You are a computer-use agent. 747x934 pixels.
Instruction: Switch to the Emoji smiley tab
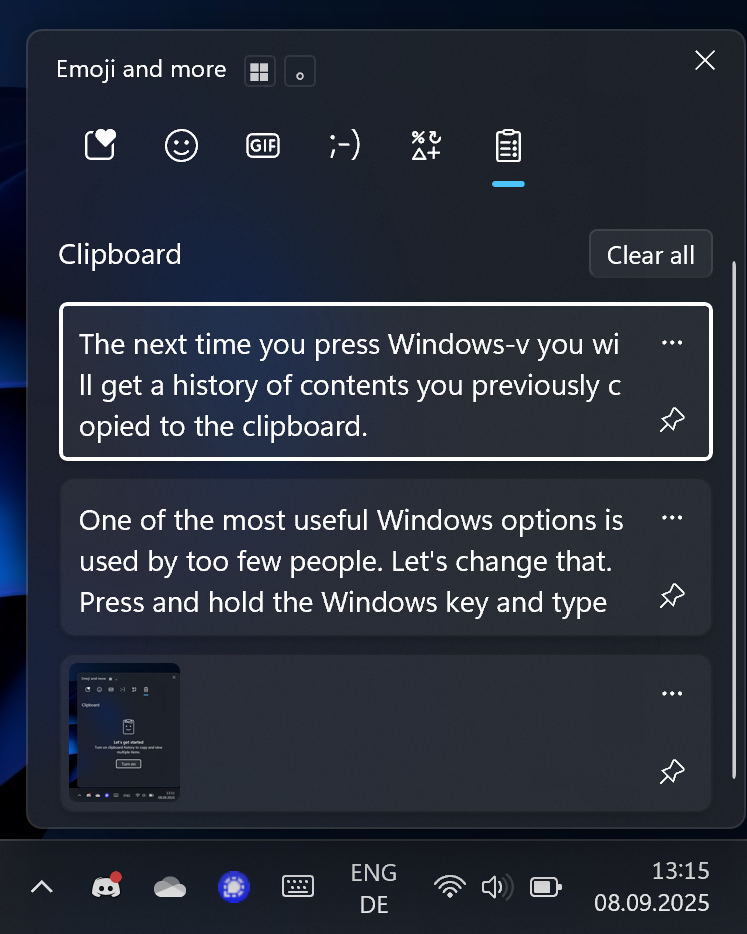tap(181, 145)
